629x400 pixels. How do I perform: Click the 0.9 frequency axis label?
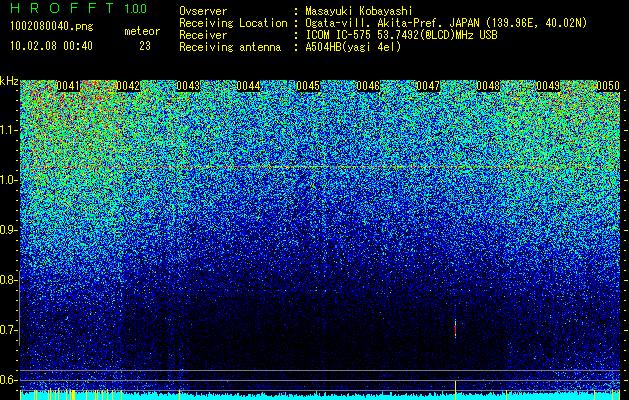pos(8,230)
